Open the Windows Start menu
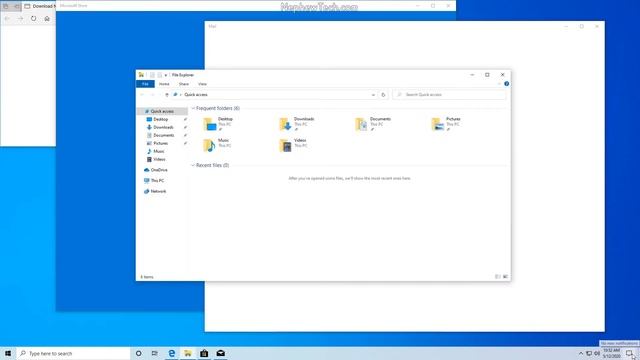Image resolution: width=640 pixels, height=360 pixels. pos(8,353)
